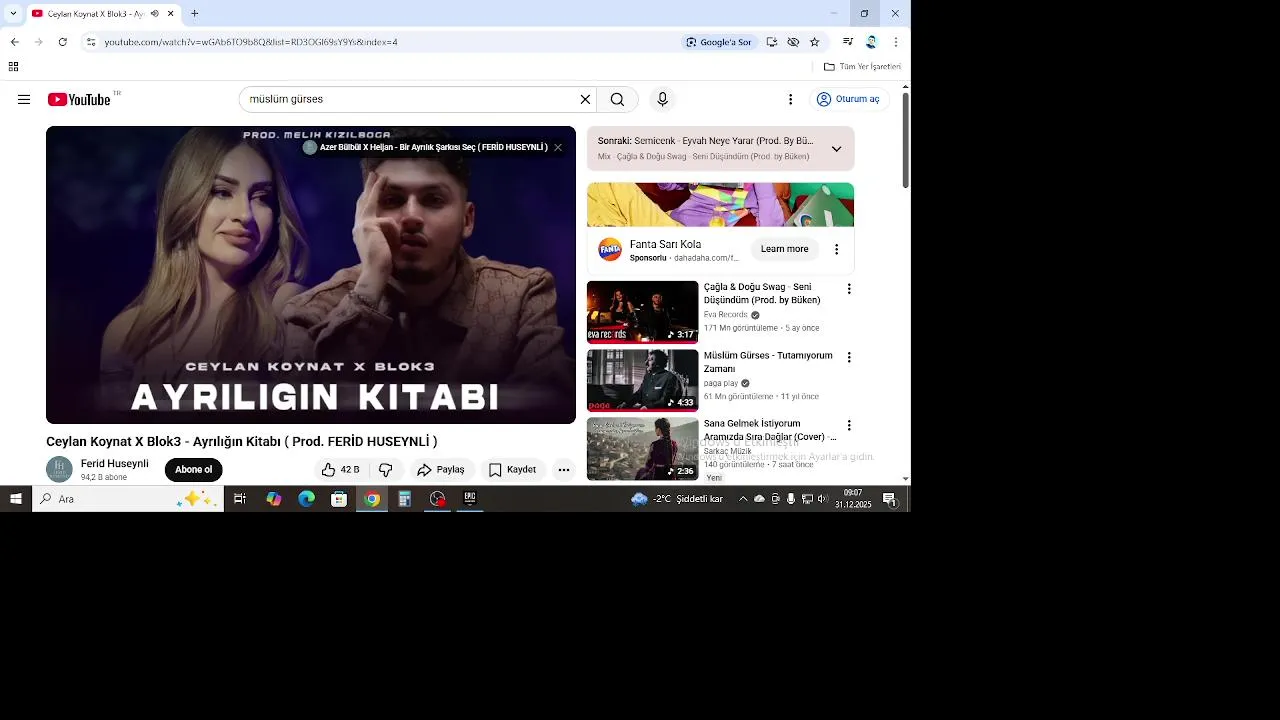1280x720 pixels.
Task: Open YouTube settings three-dot menu
Action: click(790, 99)
